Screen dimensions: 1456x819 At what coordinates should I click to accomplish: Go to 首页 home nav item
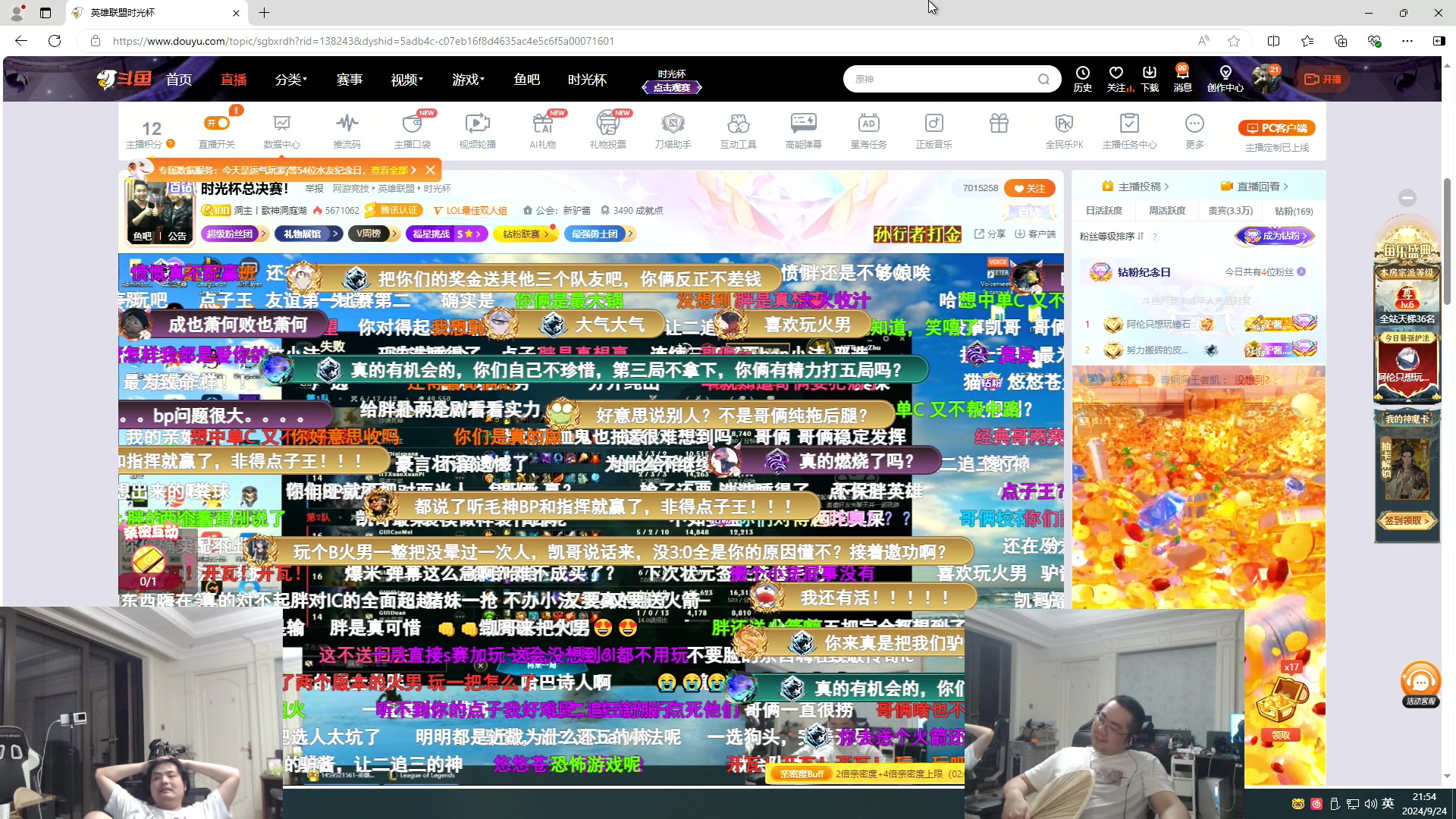coord(179,79)
